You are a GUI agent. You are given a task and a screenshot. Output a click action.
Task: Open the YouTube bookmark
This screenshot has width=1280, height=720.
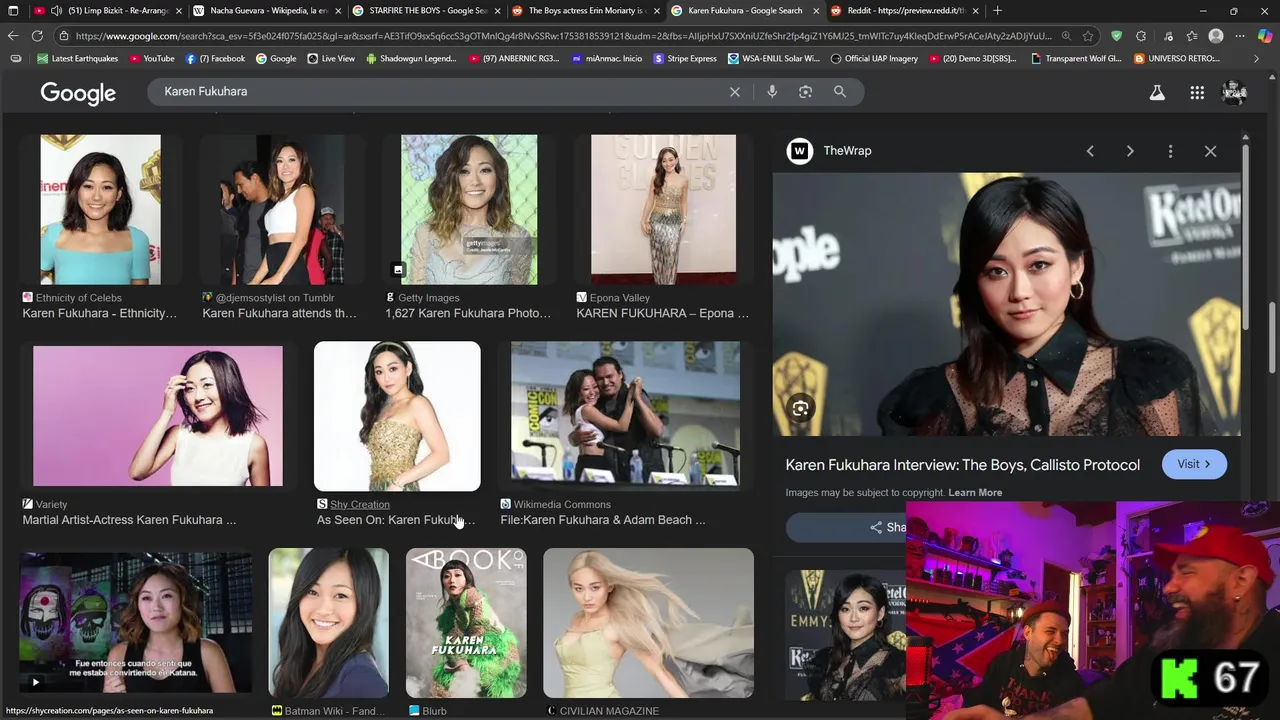click(x=152, y=59)
